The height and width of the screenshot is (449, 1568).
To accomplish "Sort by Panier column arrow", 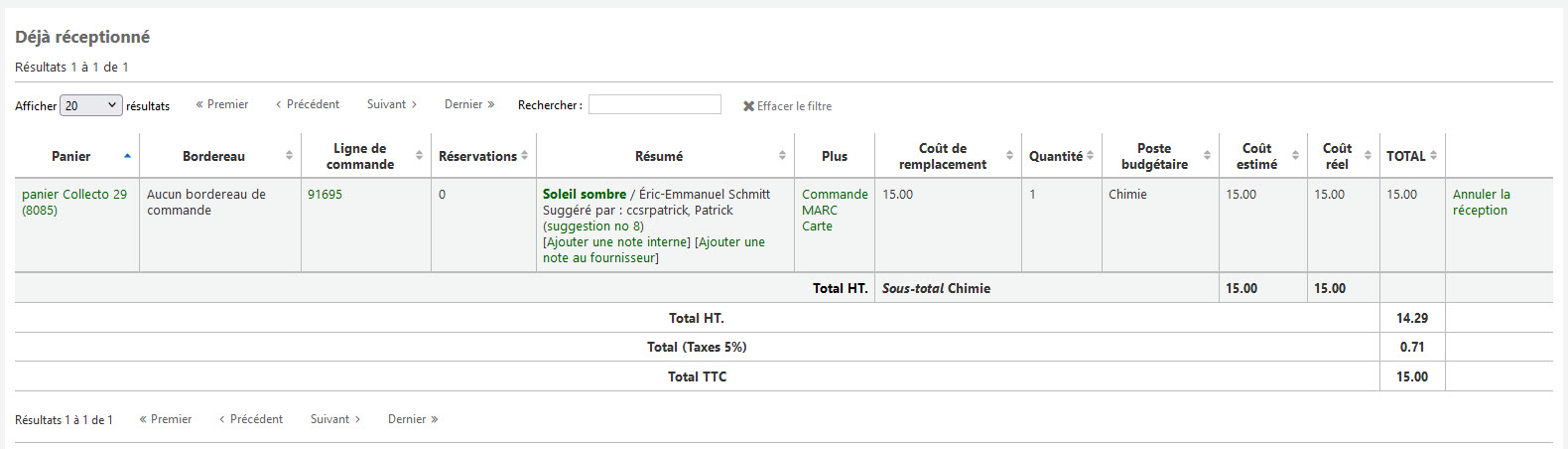I will pyautogui.click(x=127, y=156).
